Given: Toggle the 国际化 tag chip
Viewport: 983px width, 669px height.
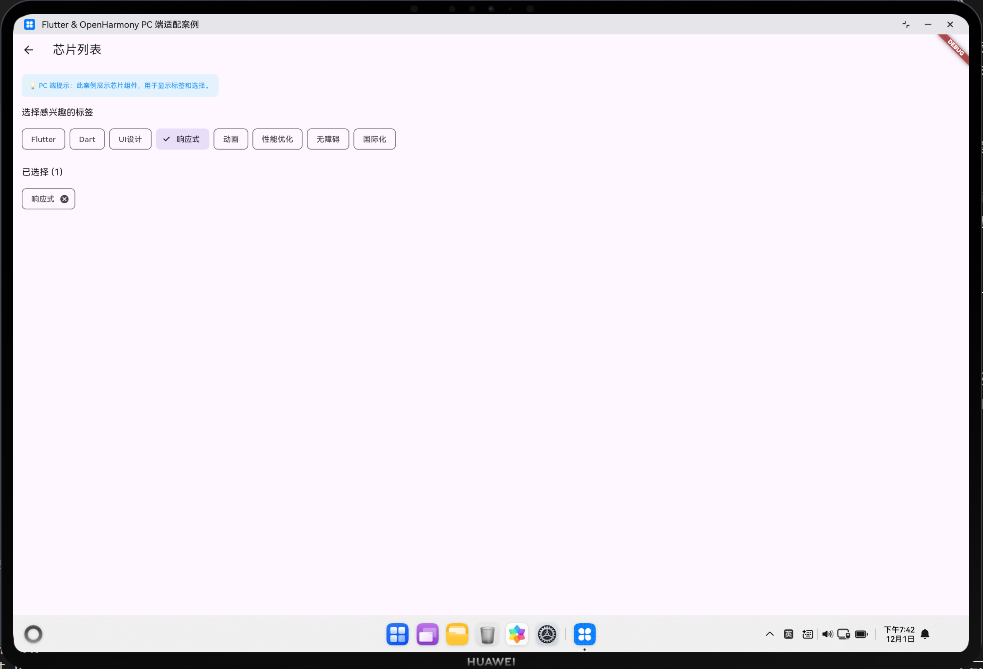Looking at the screenshot, I should click(374, 139).
